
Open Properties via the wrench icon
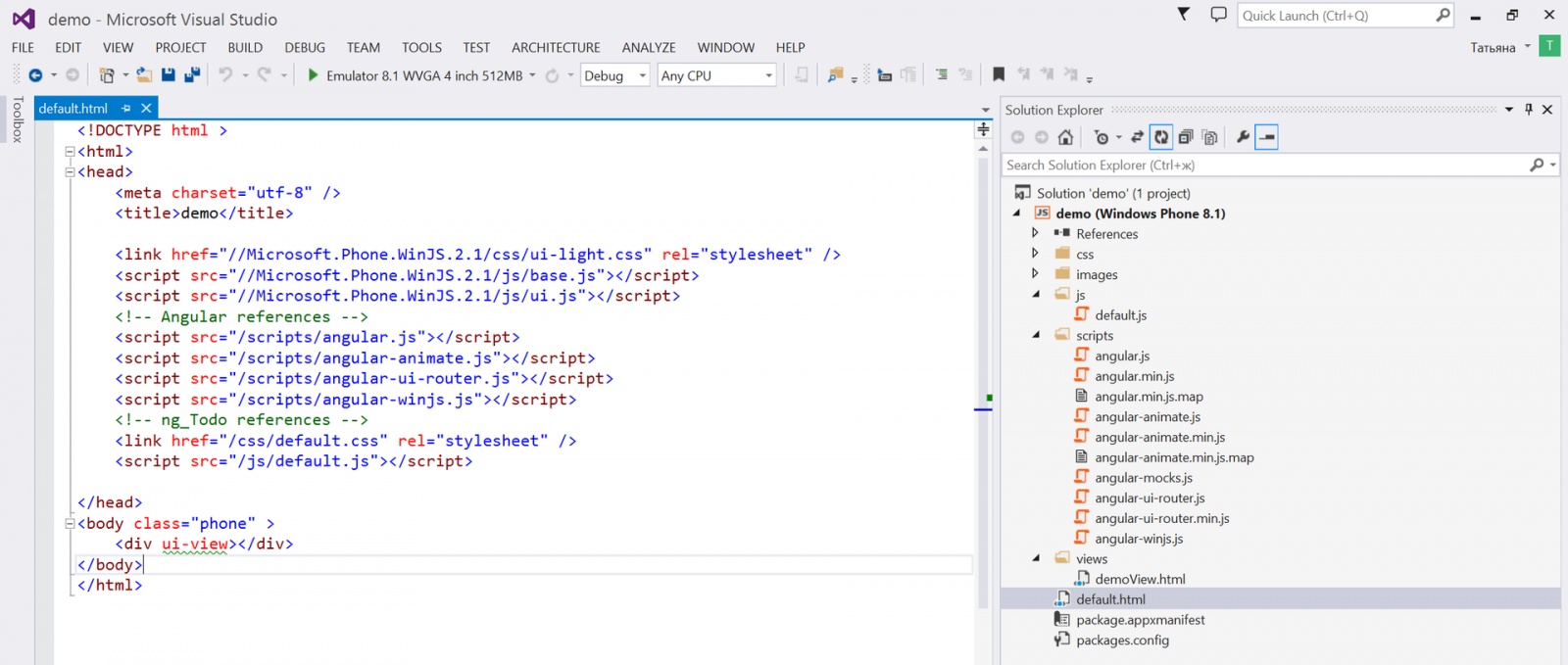(1243, 137)
